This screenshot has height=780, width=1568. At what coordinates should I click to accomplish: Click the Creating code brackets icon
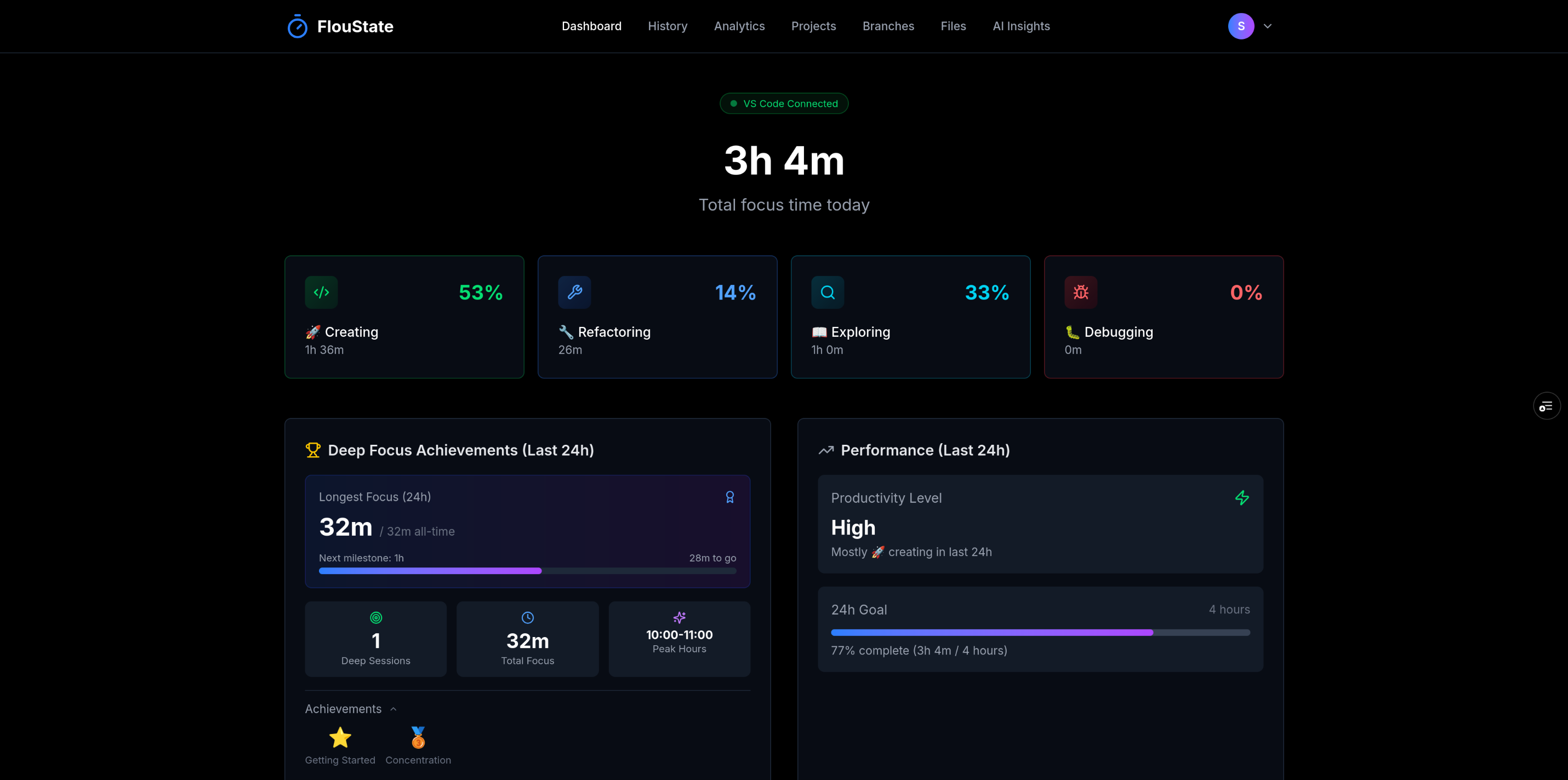click(321, 292)
